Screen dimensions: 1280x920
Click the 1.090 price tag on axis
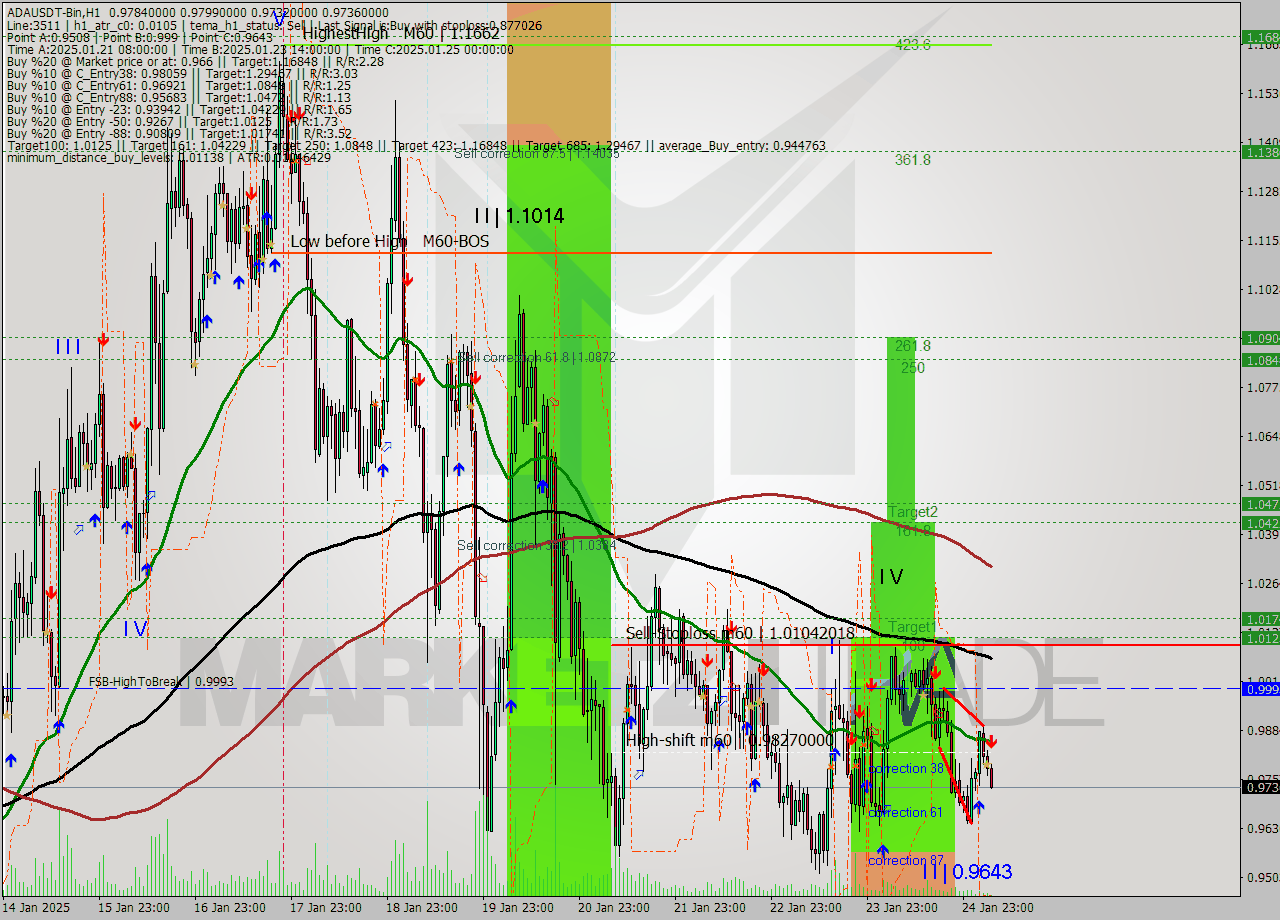[x=1260, y=338]
